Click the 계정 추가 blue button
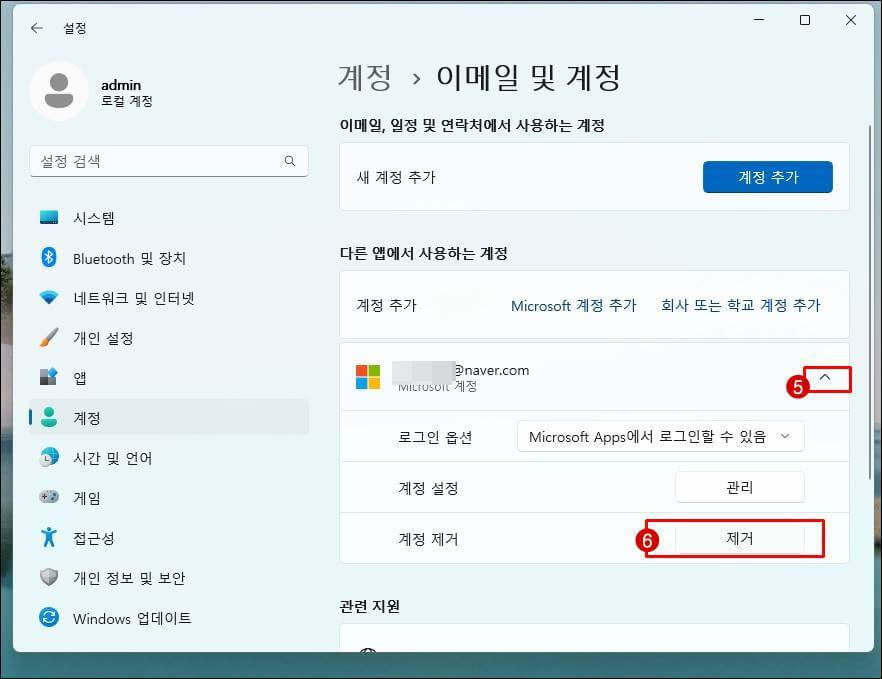This screenshot has height=679, width=882. pos(767,177)
